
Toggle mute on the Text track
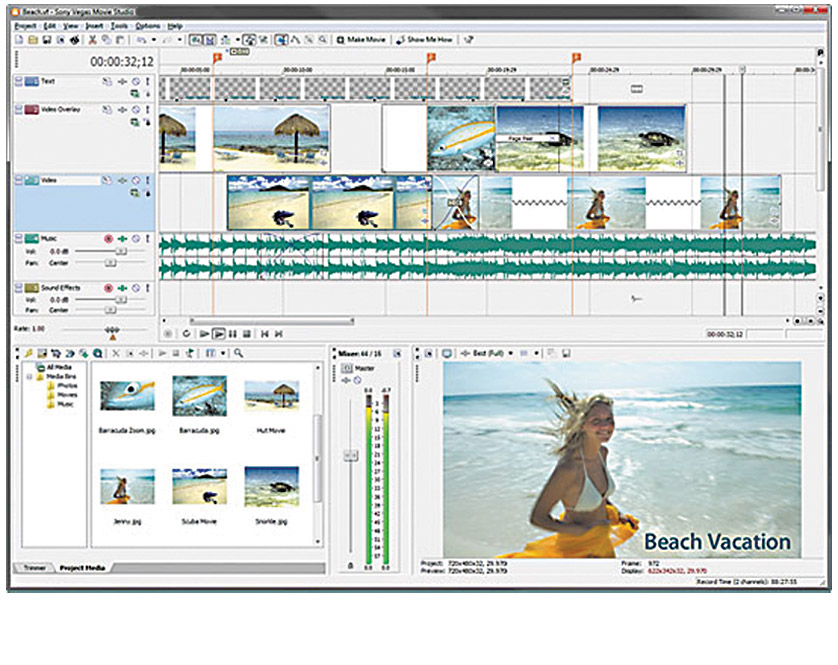136,81
